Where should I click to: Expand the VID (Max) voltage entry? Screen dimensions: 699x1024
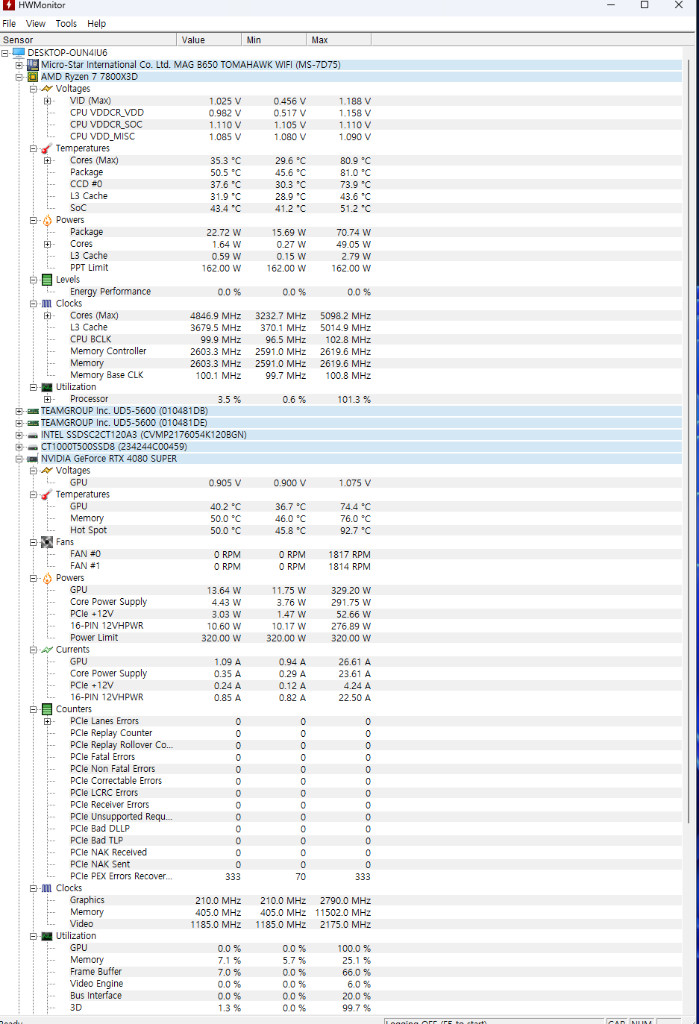[x=47, y=101]
